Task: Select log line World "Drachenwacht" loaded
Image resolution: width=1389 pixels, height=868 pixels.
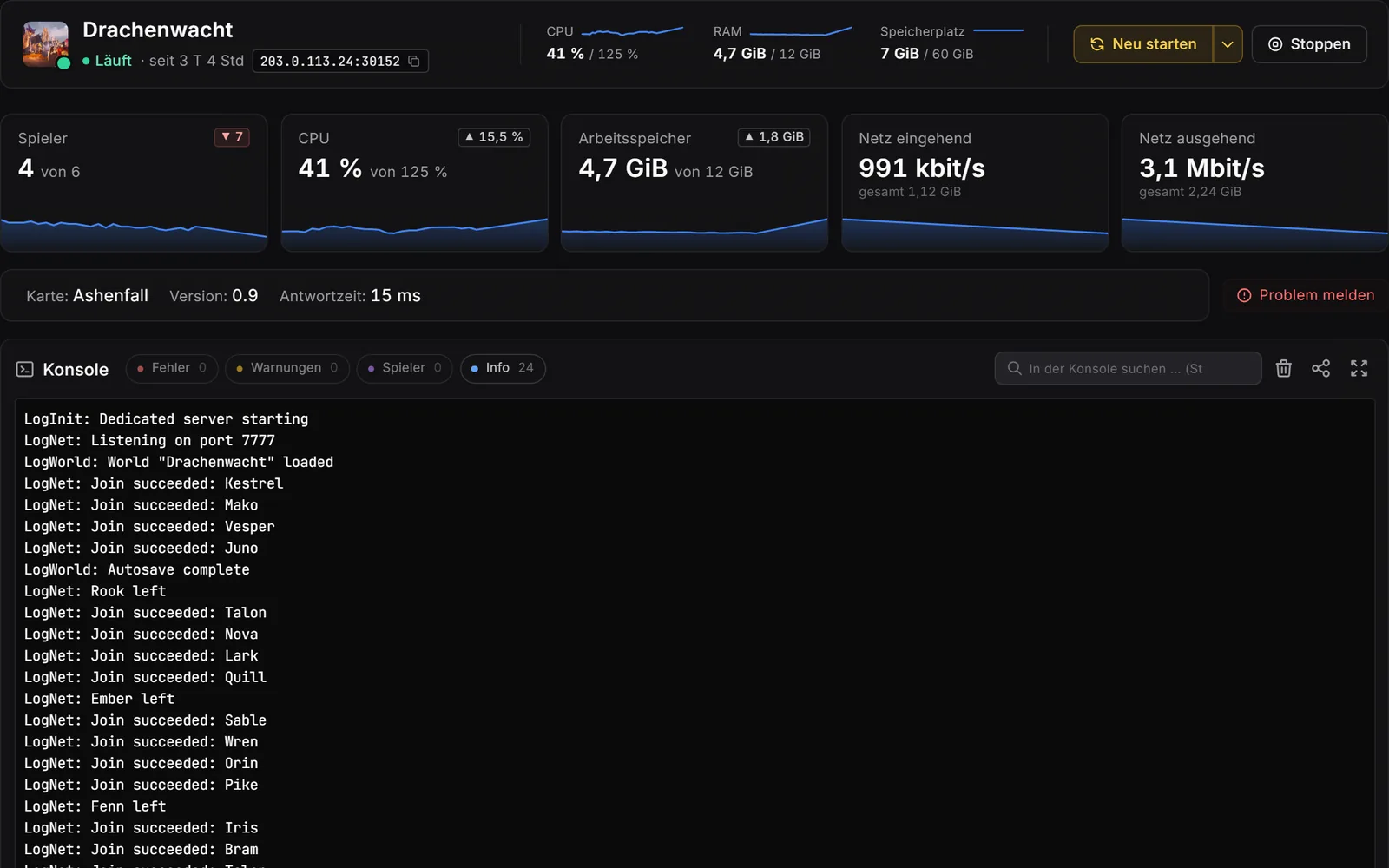Action: [179, 463]
